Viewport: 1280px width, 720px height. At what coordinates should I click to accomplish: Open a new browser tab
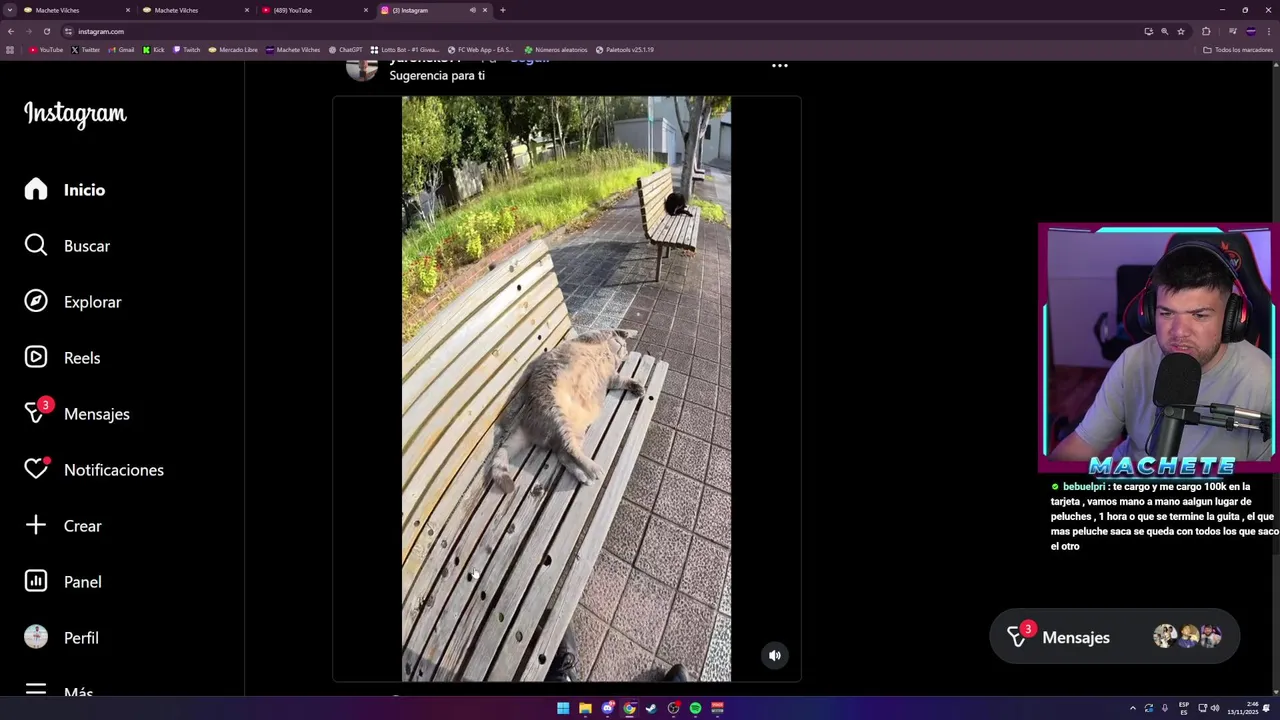coord(502,10)
